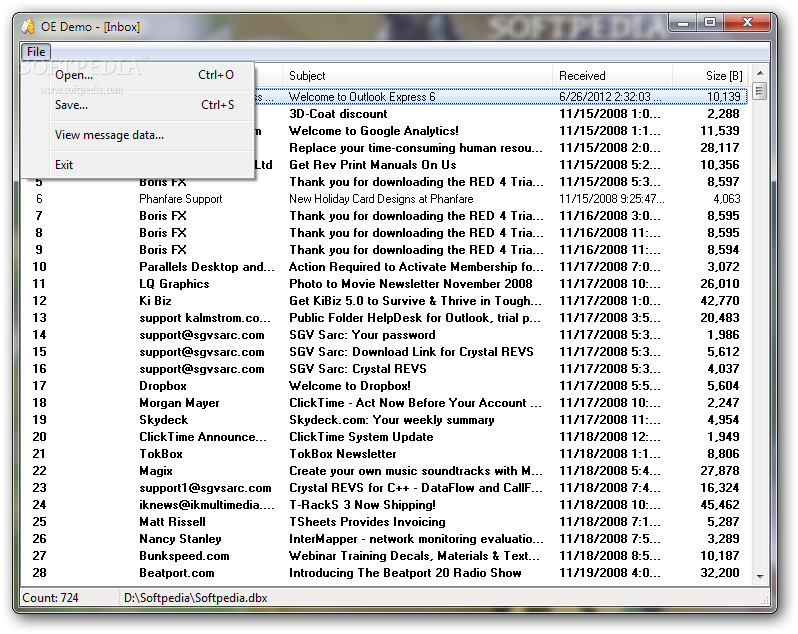Viewport: 798px width, 634px height.
Task: Select 'Get KiBiz 5.0 to Survive' message
Action: (415, 301)
